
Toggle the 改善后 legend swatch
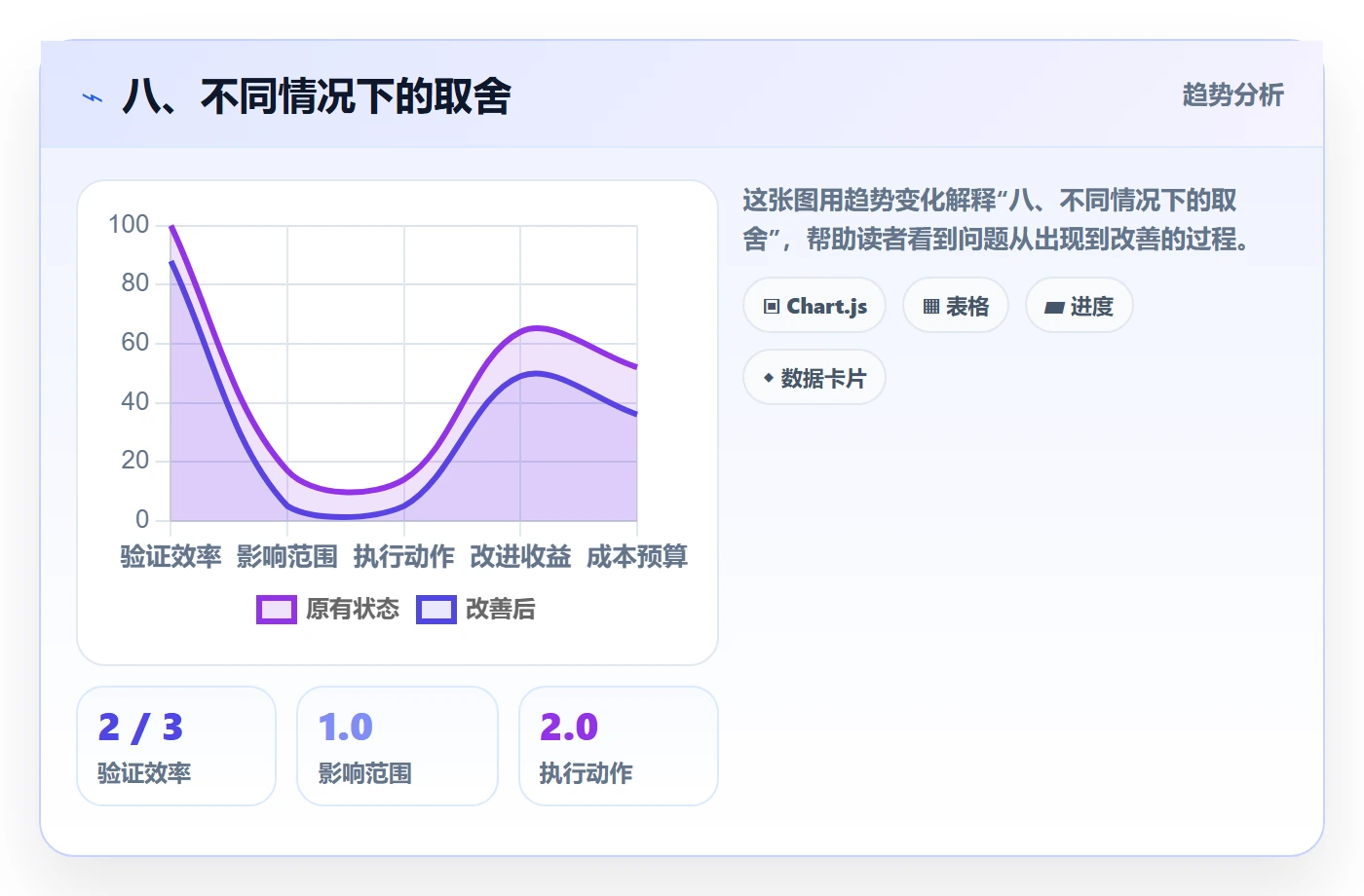pyautogui.click(x=436, y=610)
